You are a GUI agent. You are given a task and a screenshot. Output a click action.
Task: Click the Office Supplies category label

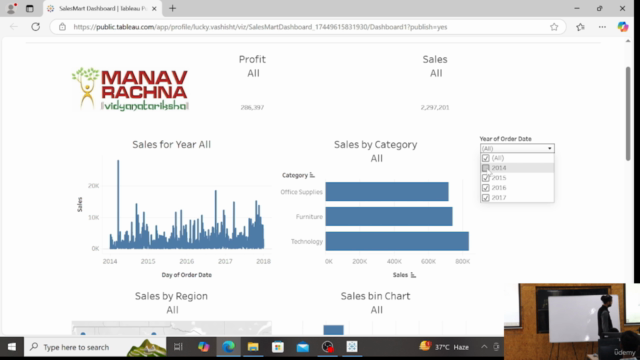(x=301, y=192)
